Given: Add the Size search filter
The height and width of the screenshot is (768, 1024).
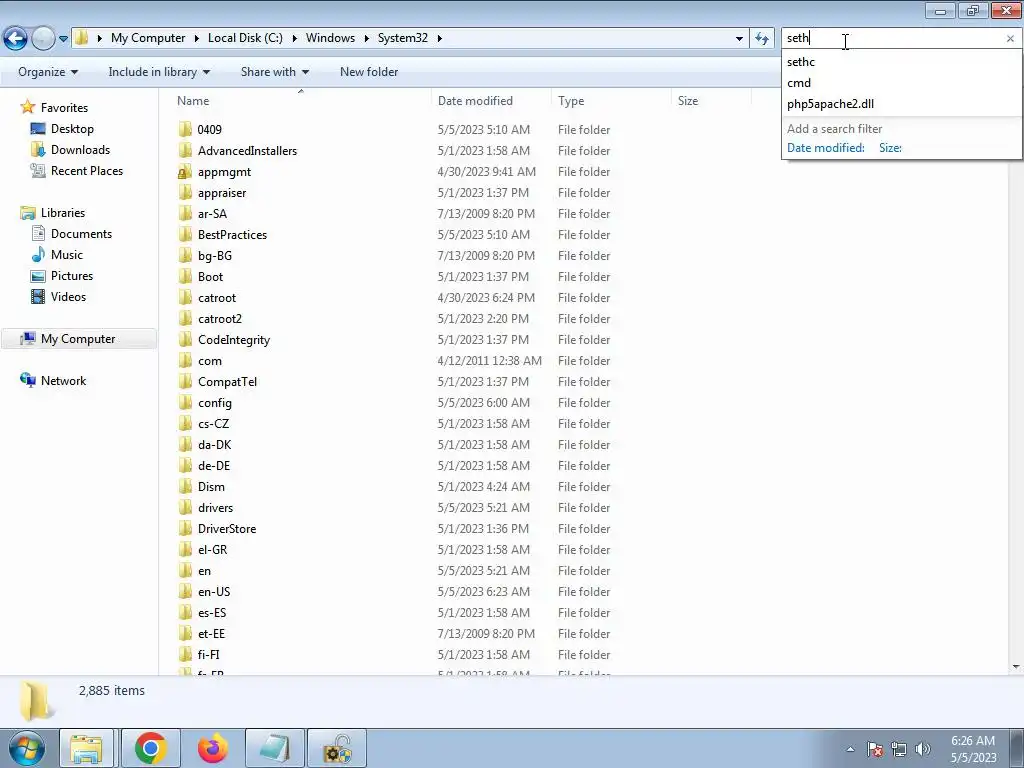Looking at the screenshot, I should (x=890, y=148).
